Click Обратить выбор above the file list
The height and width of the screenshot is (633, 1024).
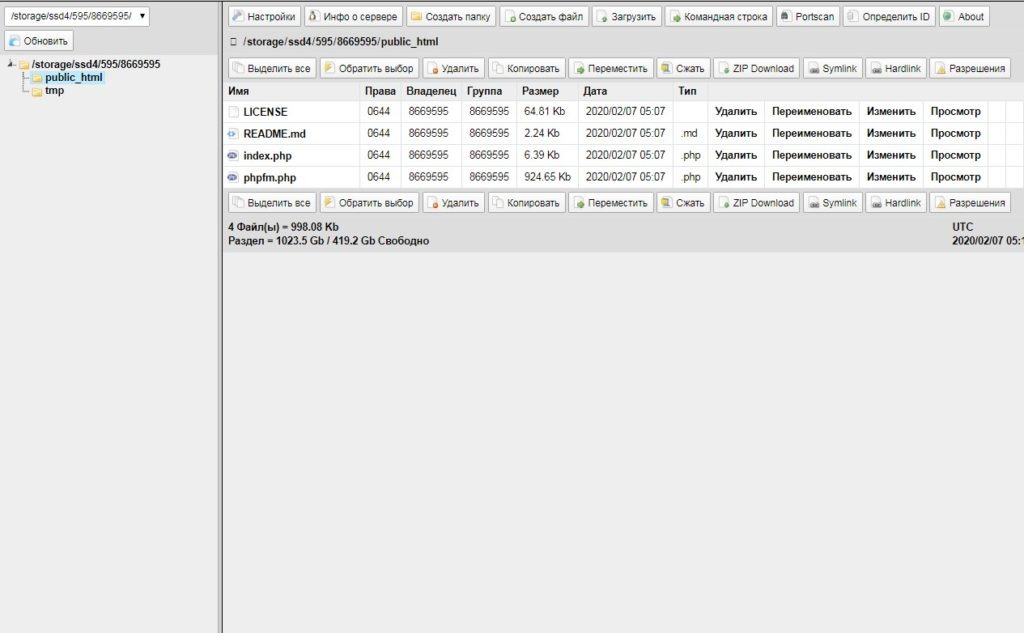(369, 68)
